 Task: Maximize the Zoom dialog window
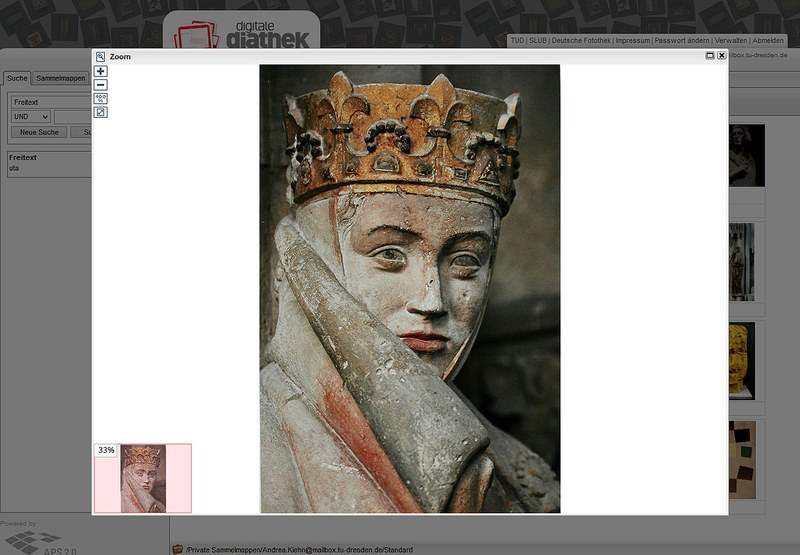709,56
